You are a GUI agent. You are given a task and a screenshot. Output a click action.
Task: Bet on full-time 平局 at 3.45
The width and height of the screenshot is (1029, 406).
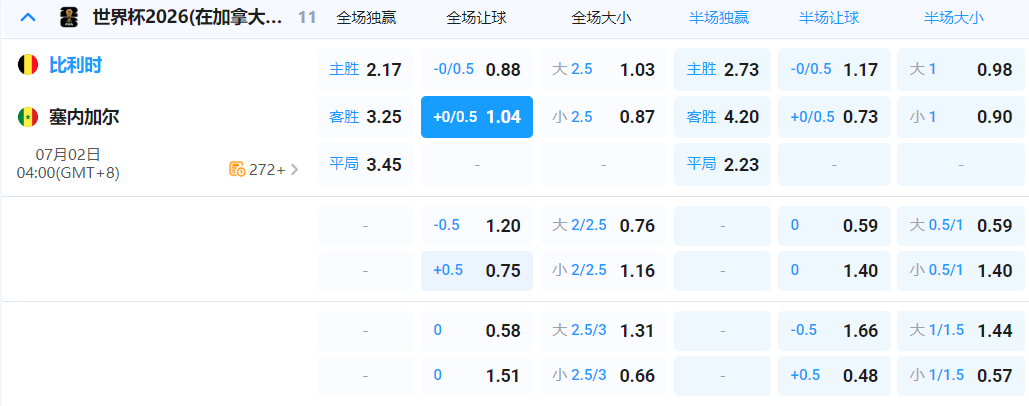pos(366,165)
